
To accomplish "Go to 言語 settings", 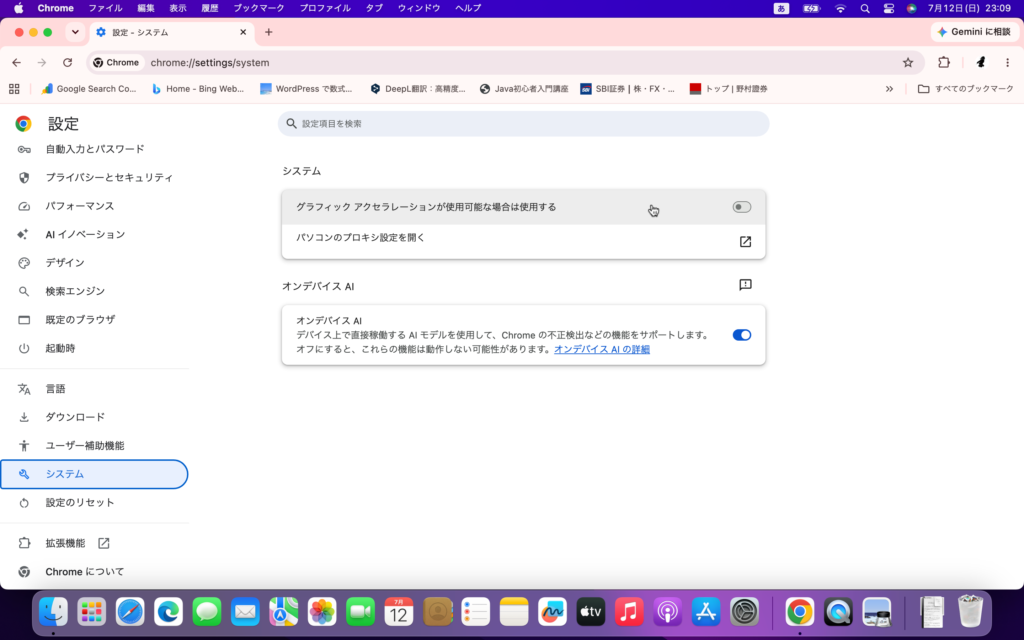I will coord(95,389).
